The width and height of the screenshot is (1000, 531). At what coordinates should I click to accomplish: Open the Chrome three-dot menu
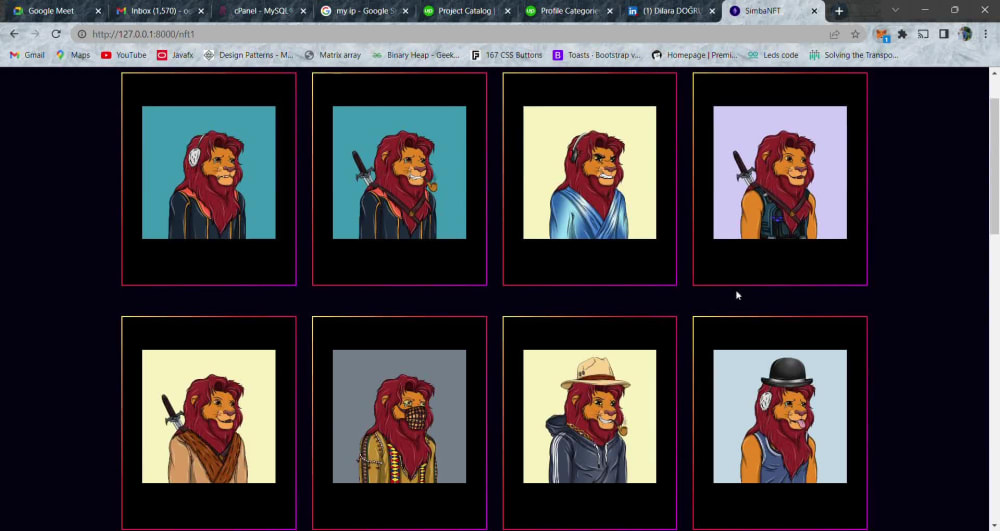click(x=985, y=34)
